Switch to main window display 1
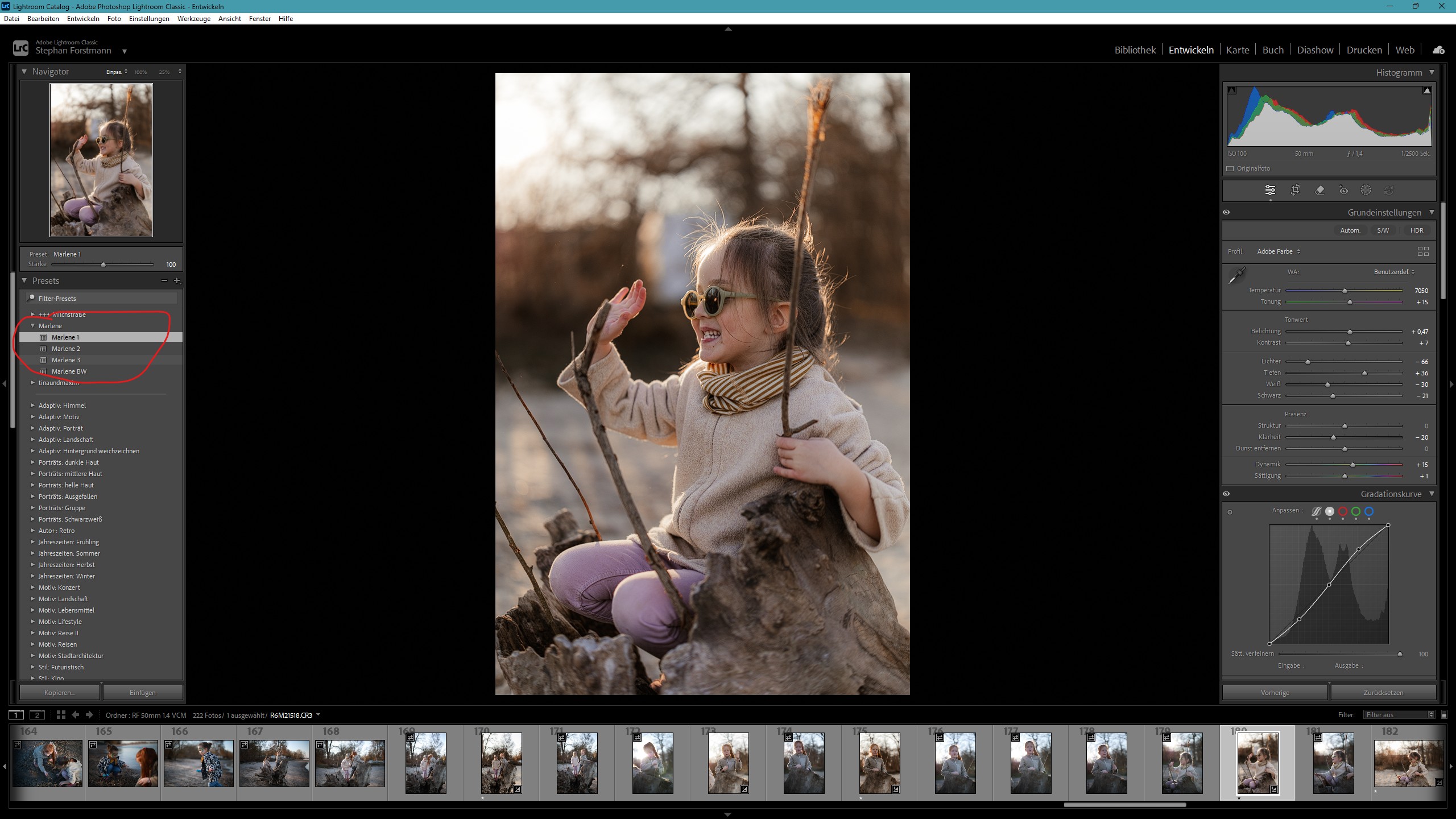Screen dimensions: 1456x819 pos(16,715)
